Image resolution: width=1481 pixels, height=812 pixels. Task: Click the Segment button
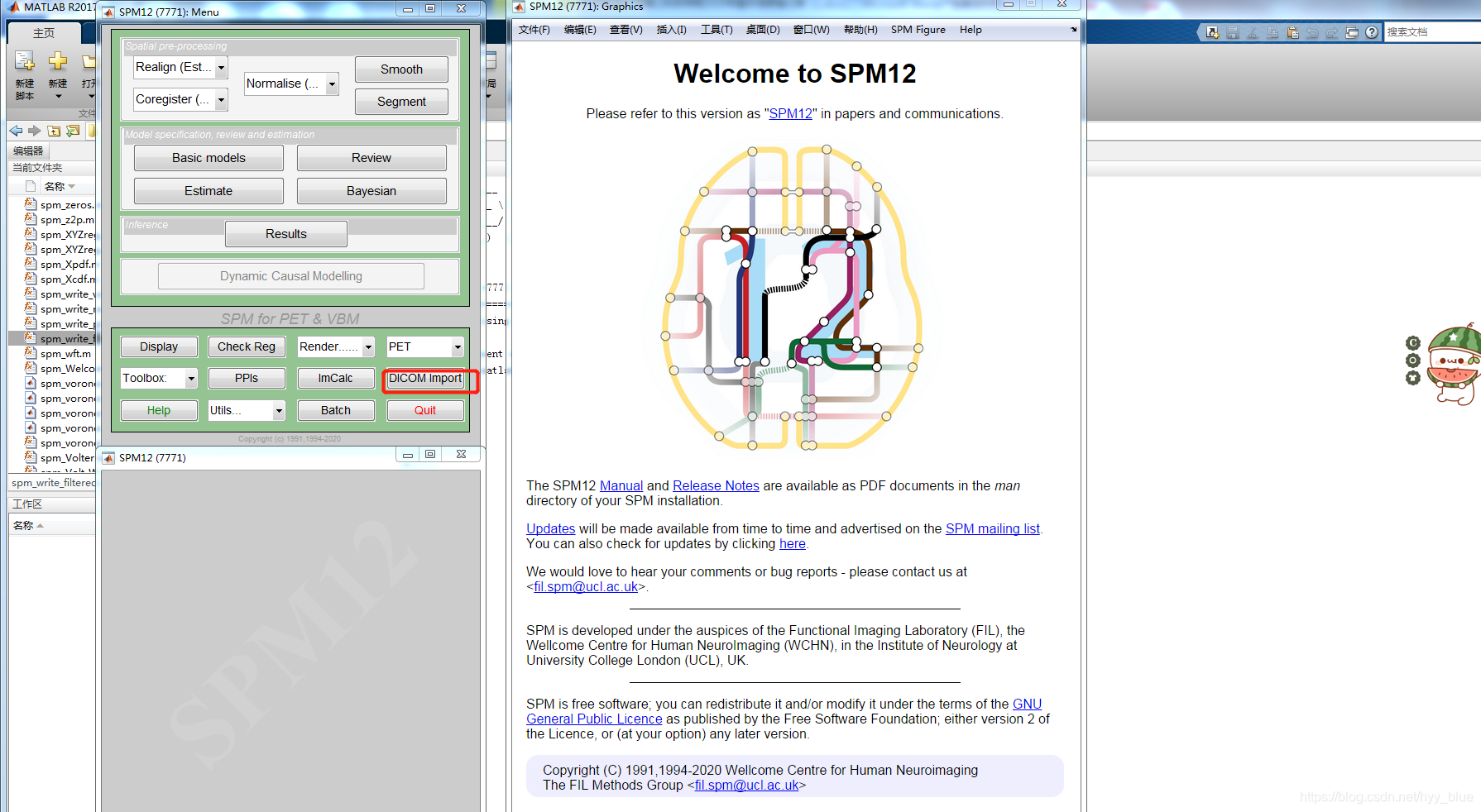401,102
